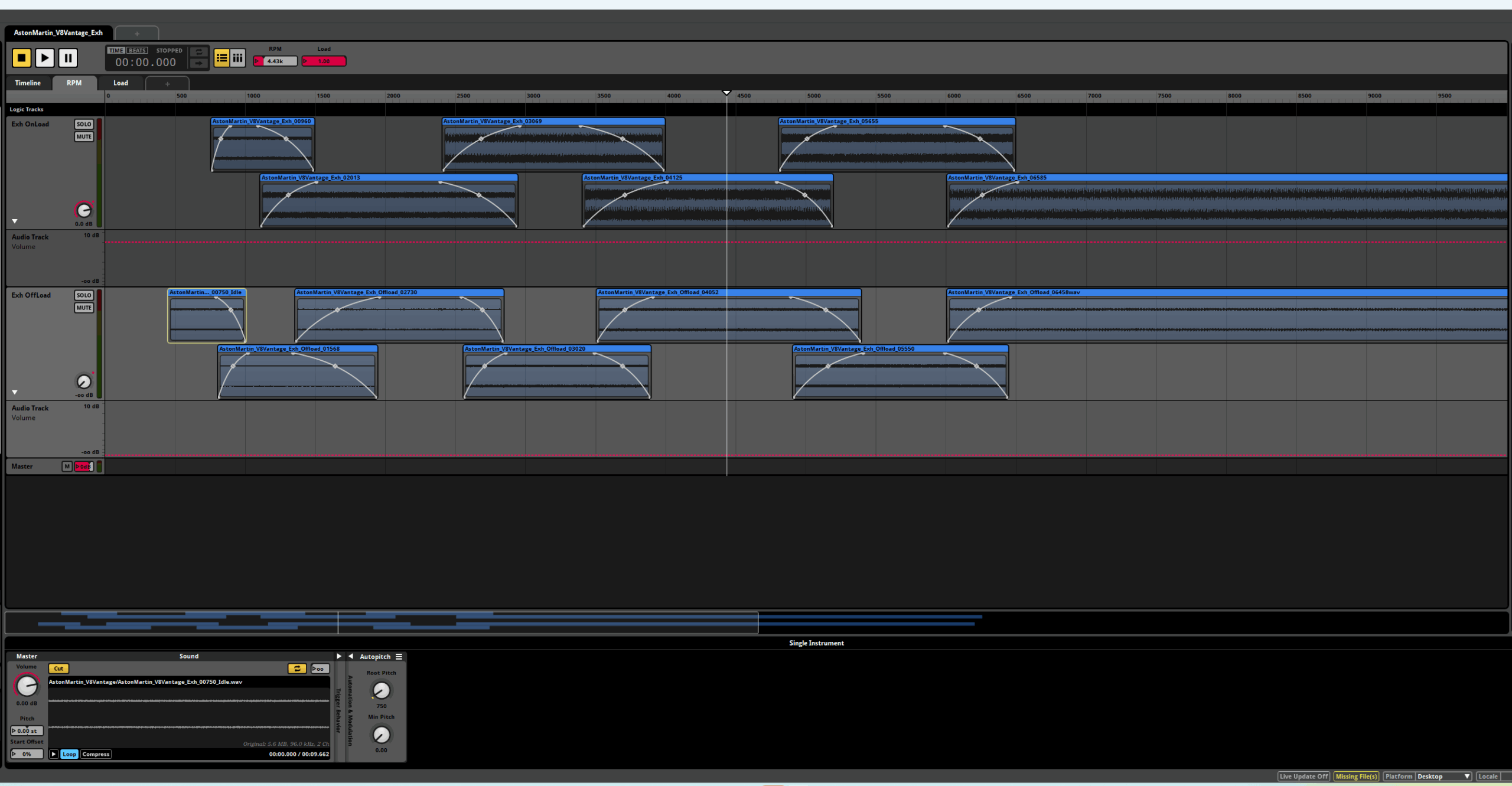
Task: Switch to the Timeline tab
Action: [x=28, y=83]
